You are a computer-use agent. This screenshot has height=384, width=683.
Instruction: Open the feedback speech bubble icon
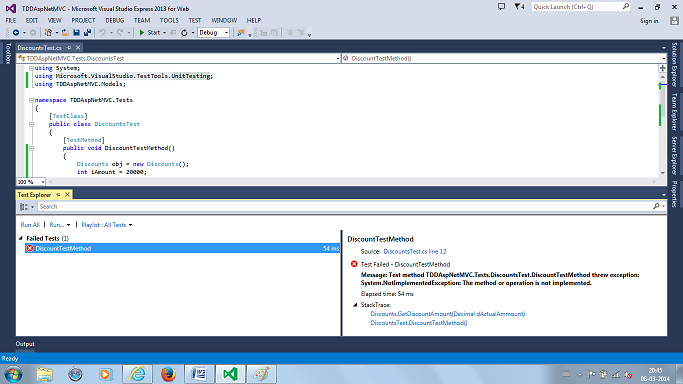click(501, 7)
